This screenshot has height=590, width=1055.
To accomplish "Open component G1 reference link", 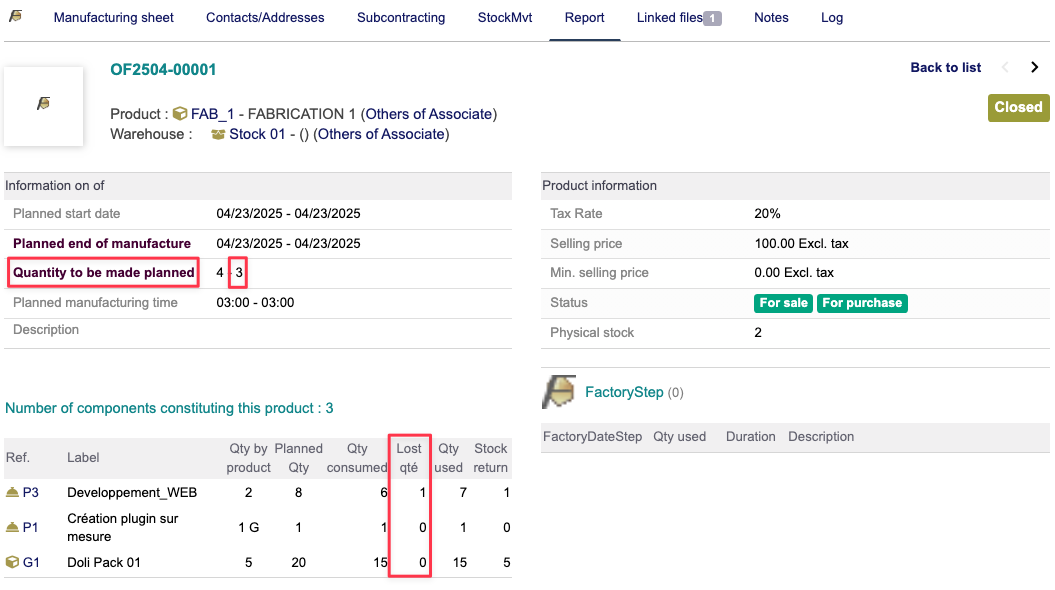I will [31, 562].
